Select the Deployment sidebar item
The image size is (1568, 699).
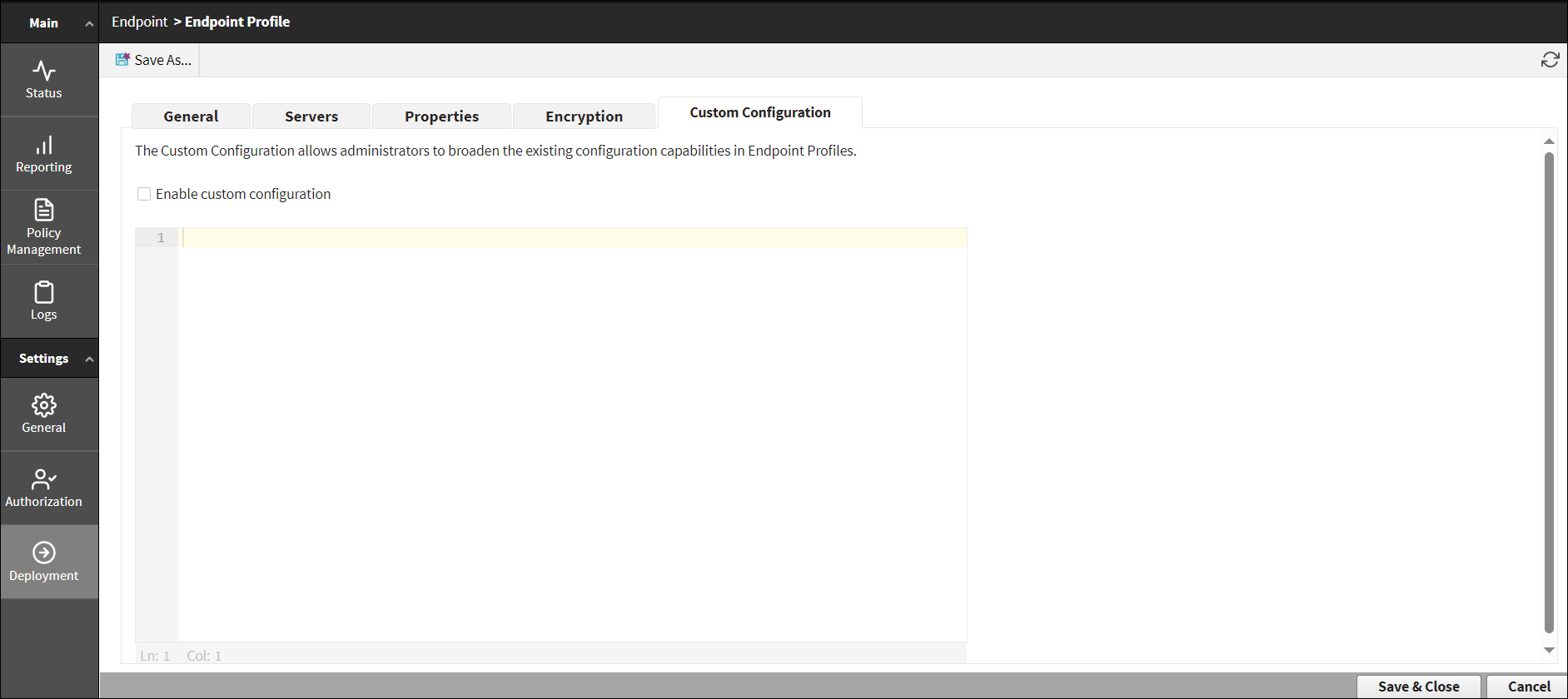(x=44, y=562)
